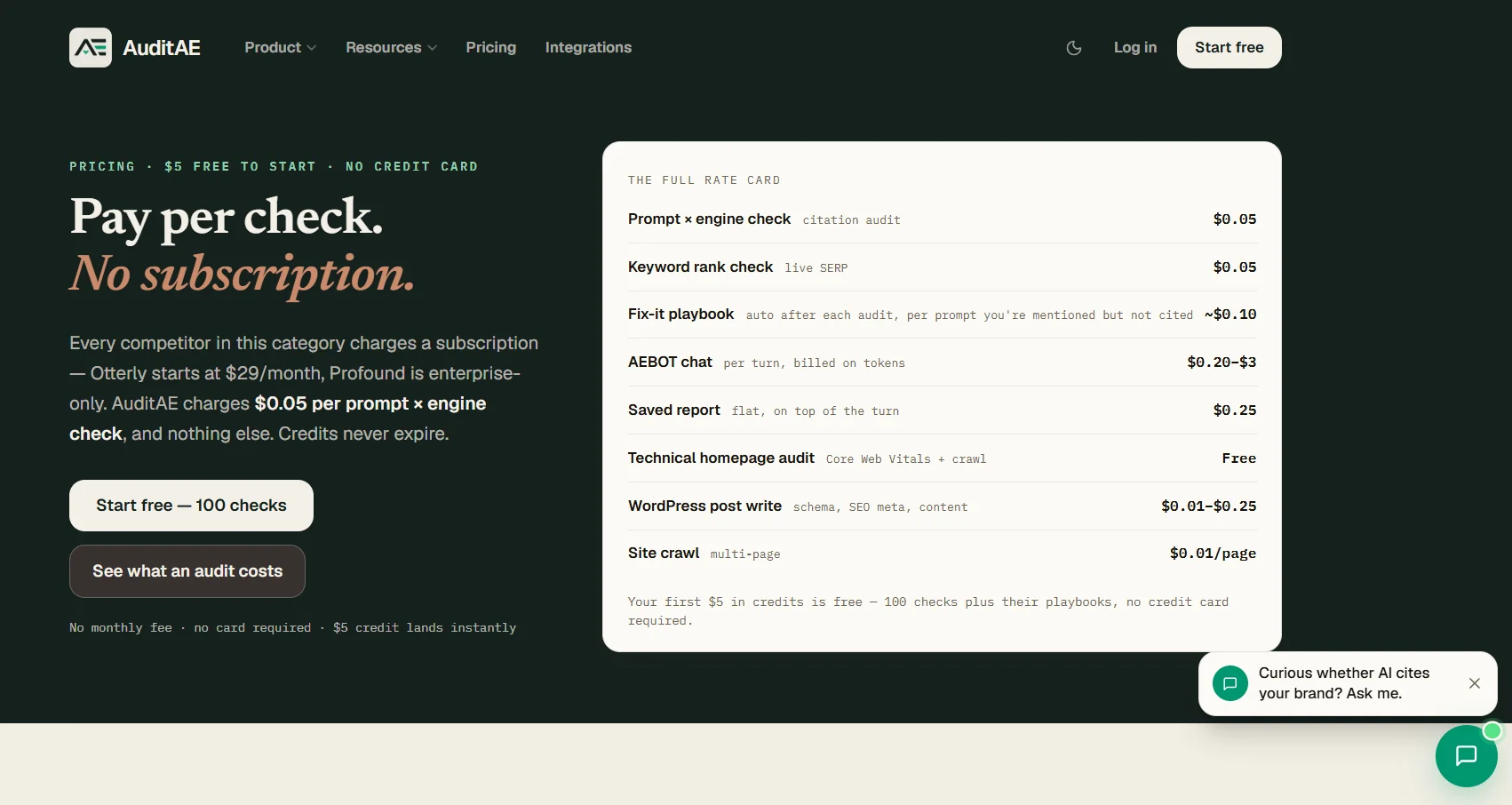This screenshot has height=805, width=1512.
Task: Click the Site crawl row label
Action: 664,554
